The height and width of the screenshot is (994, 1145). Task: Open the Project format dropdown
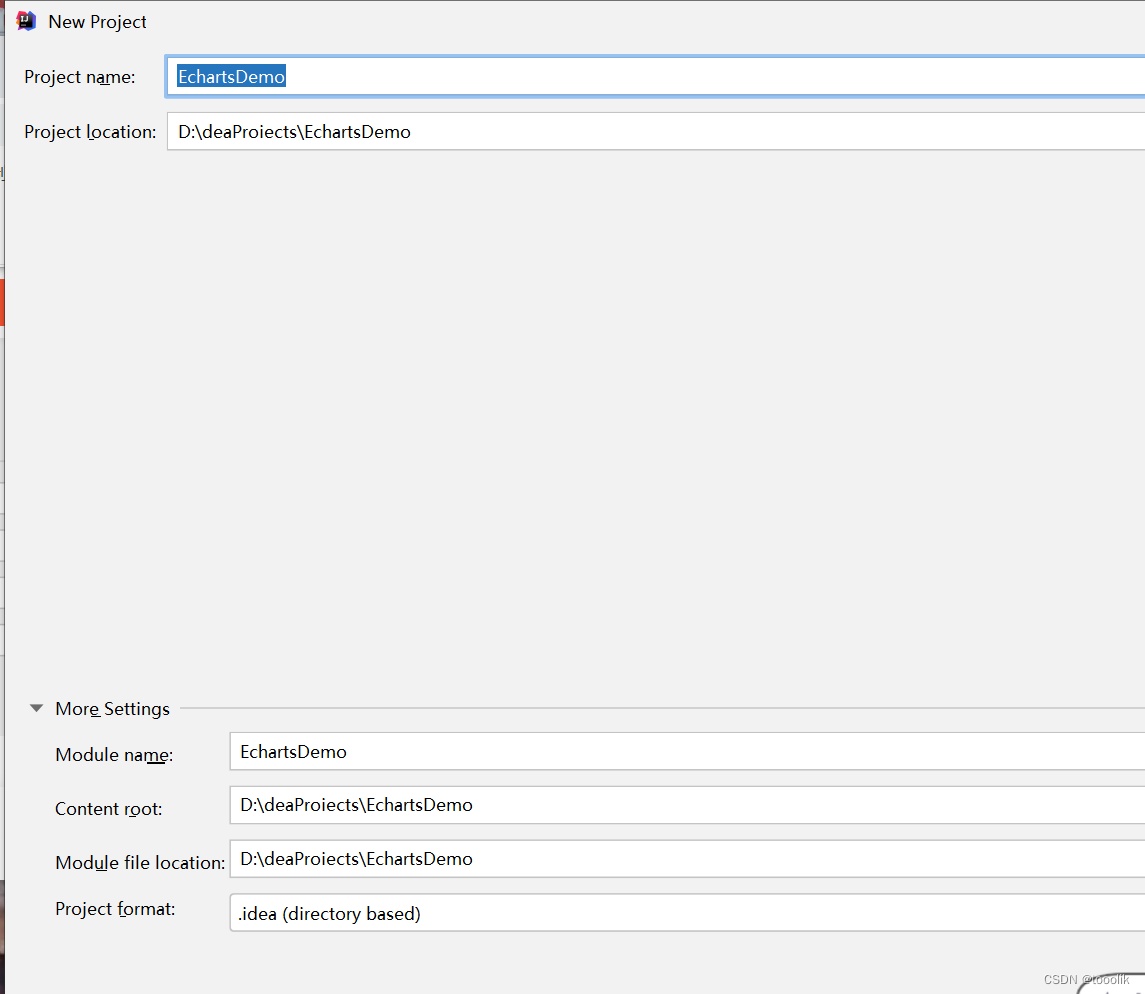pyautogui.click(x=686, y=913)
